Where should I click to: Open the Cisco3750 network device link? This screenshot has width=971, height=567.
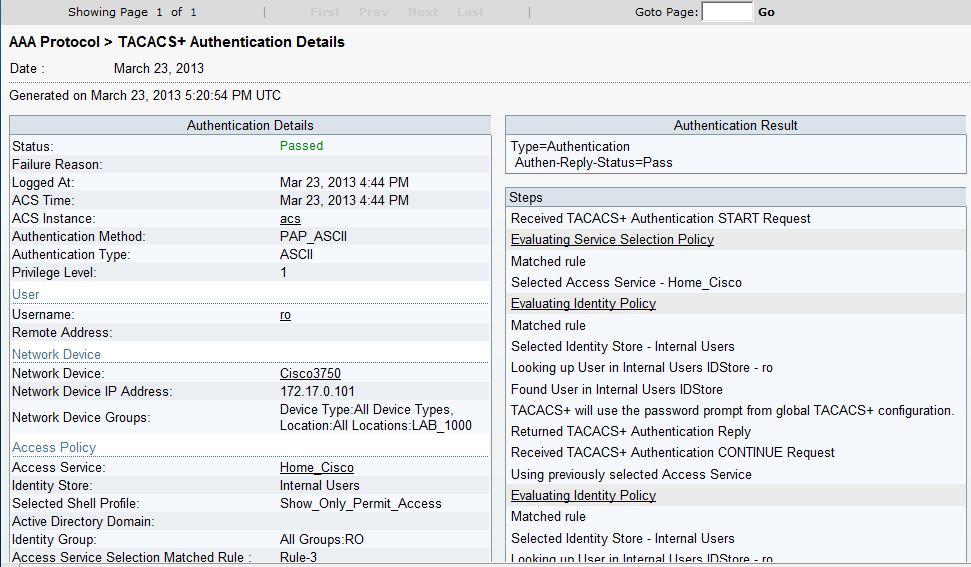pos(310,374)
